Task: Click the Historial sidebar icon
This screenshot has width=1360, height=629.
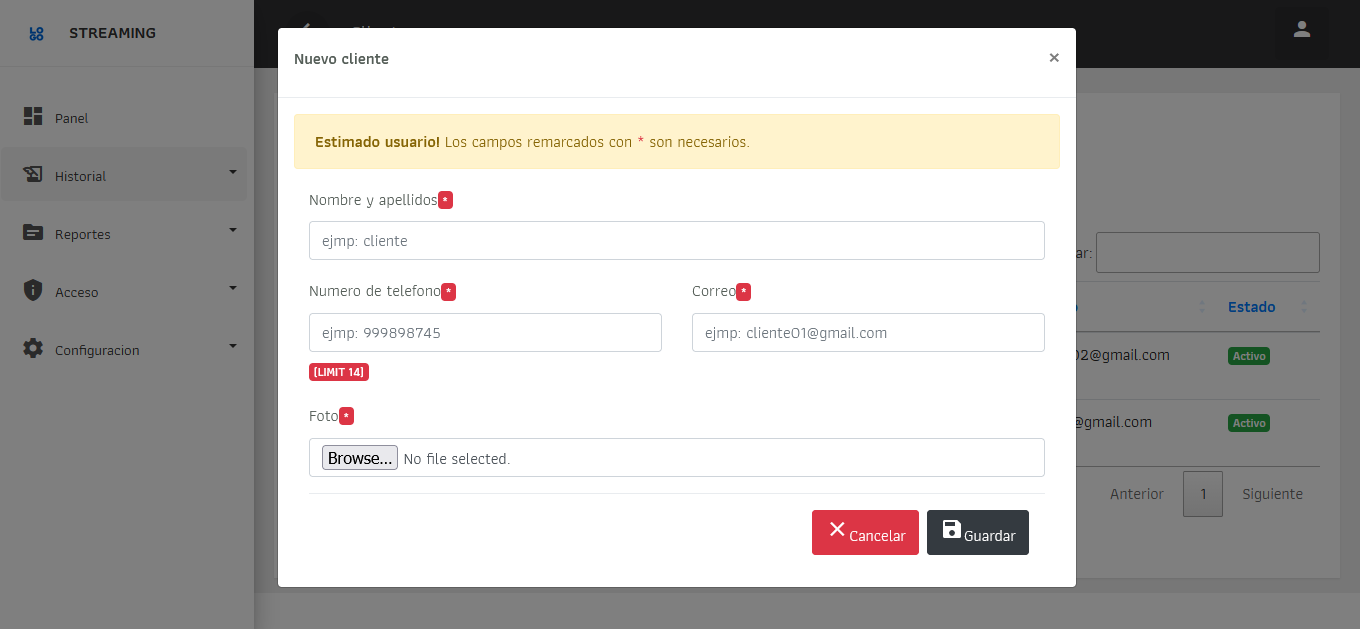Action: pos(33,175)
